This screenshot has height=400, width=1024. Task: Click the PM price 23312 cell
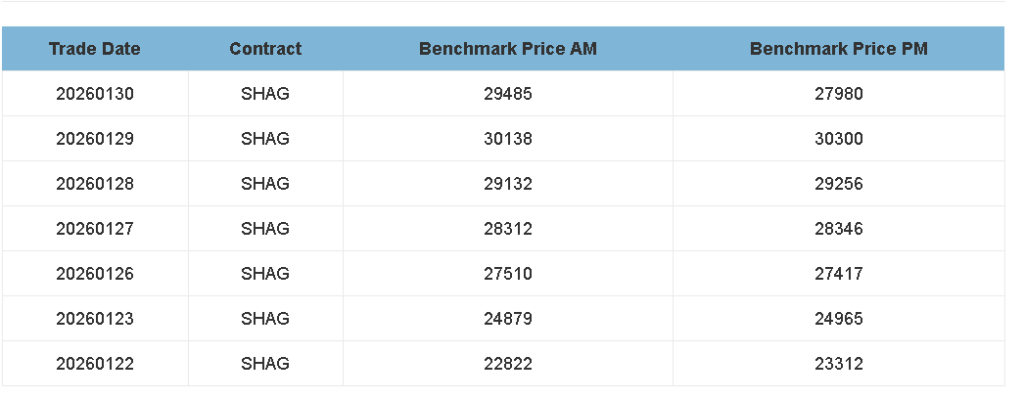point(838,364)
